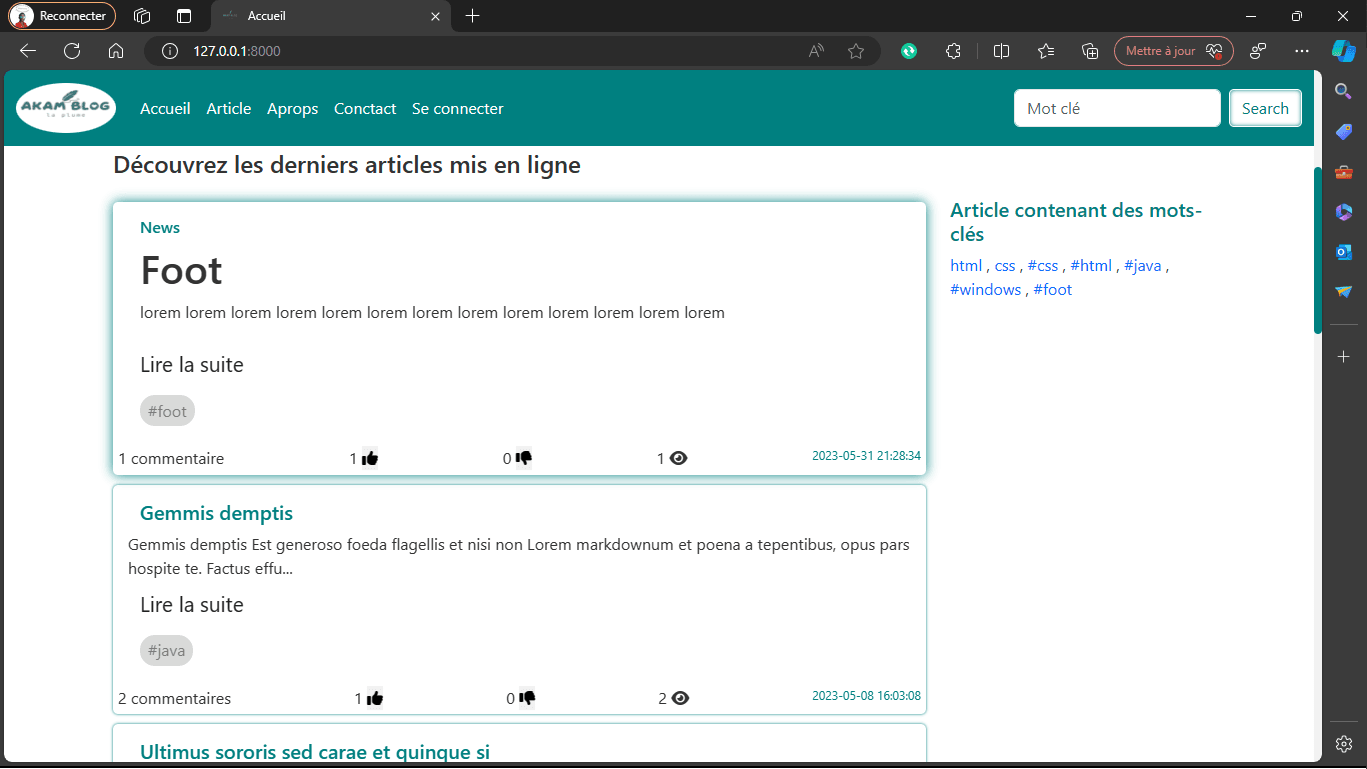Refresh the page

72,51
